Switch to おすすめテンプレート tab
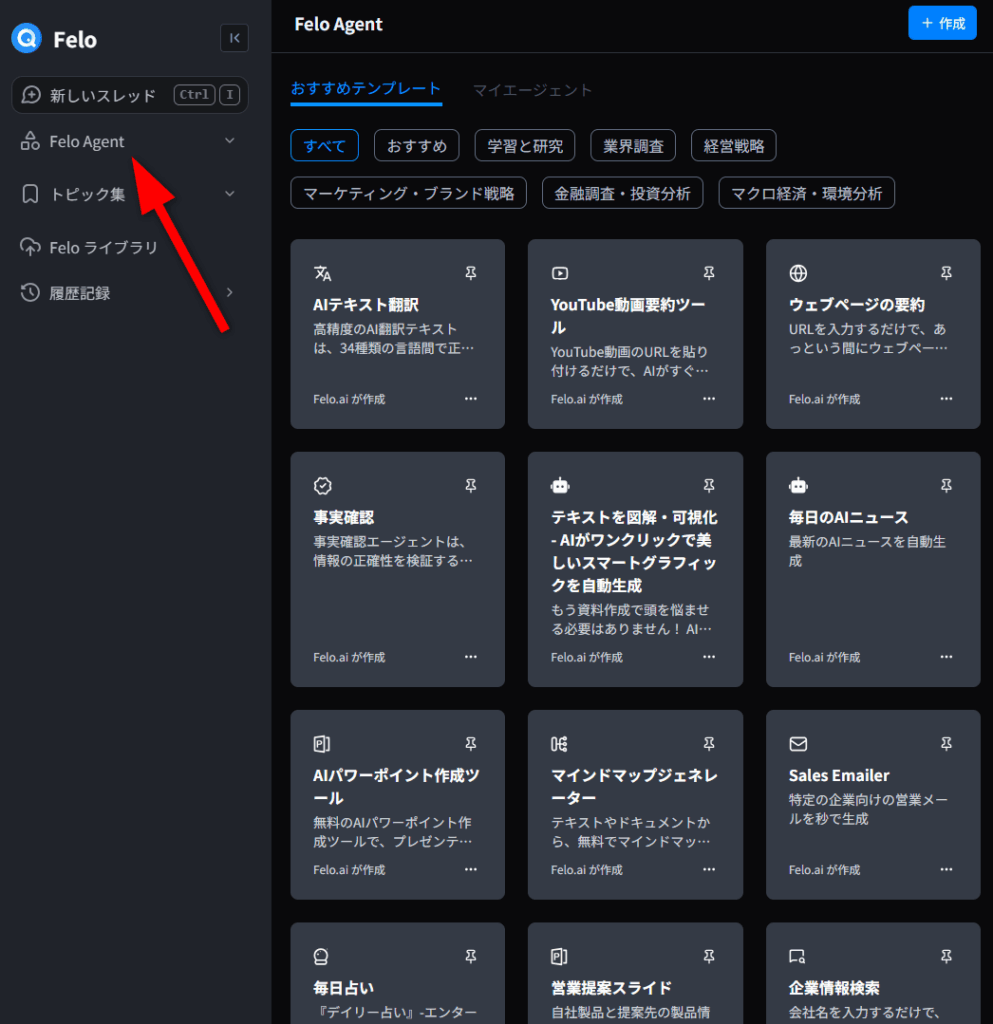This screenshot has width=993, height=1024. (366, 89)
